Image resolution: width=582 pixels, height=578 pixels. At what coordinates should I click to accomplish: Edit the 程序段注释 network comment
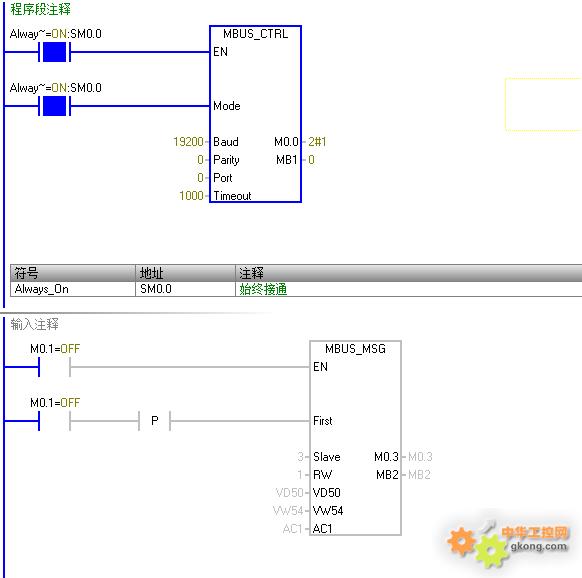pos(40,9)
